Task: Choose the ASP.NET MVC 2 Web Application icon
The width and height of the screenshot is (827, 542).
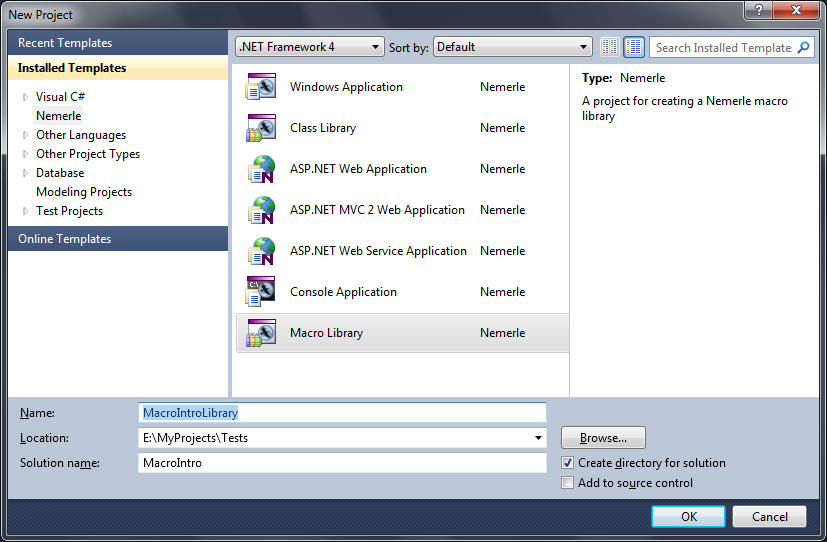Action: click(x=260, y=210)
